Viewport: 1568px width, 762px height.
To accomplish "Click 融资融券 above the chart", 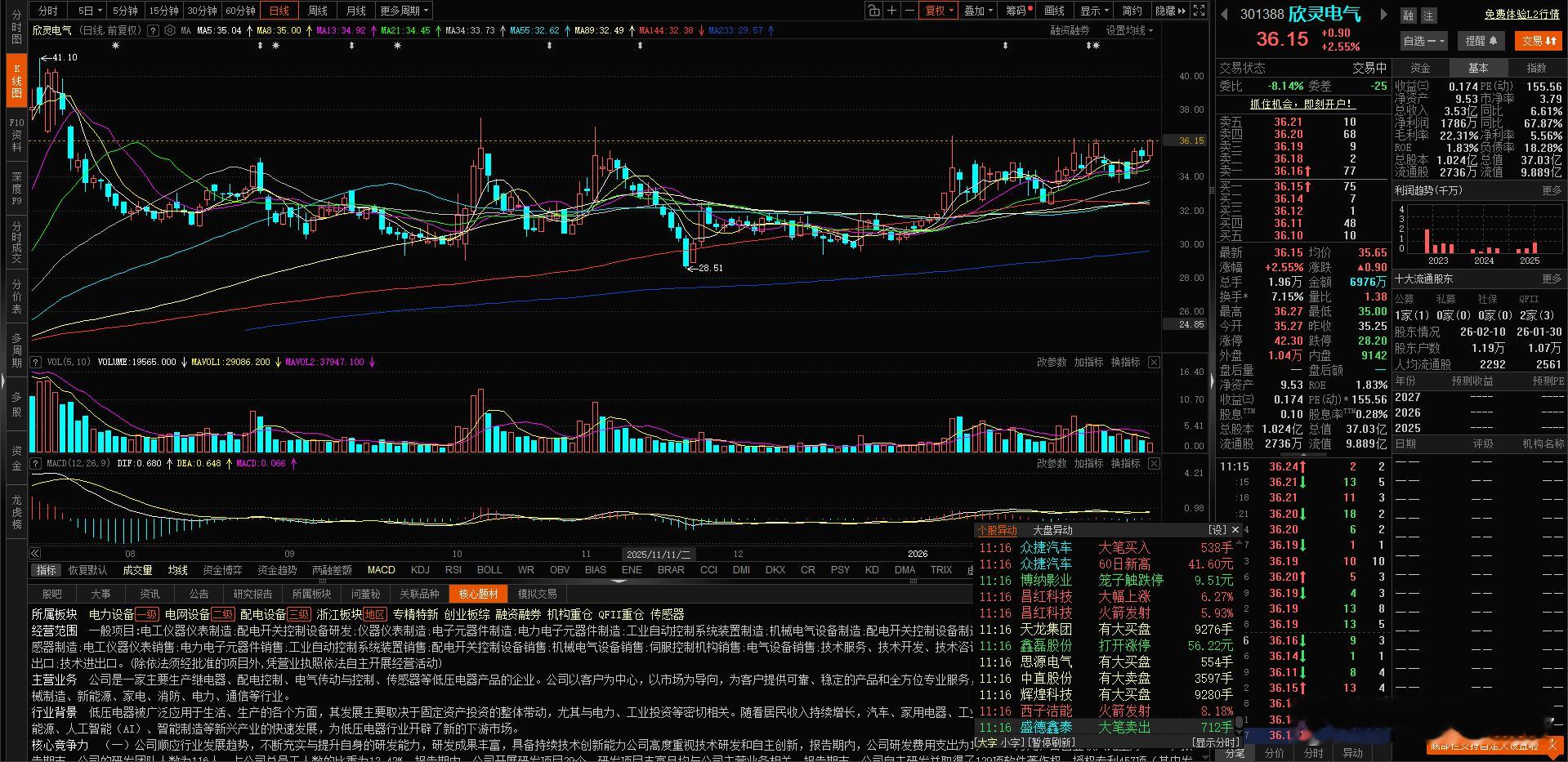I will click(1070, 30).
